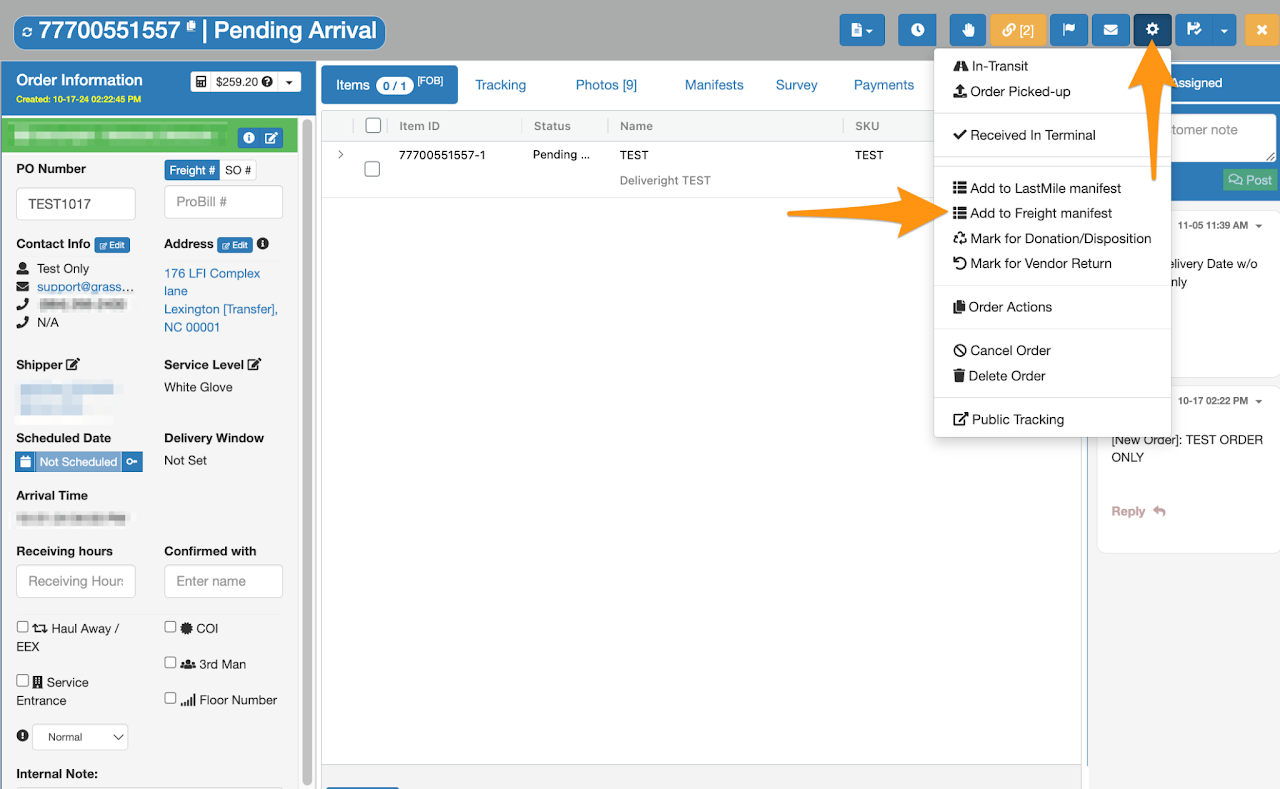This screenshot has width=1280, height=789.
Task: Select the SO # toggle
Action: pyautogui.click(x=238, y=170)
